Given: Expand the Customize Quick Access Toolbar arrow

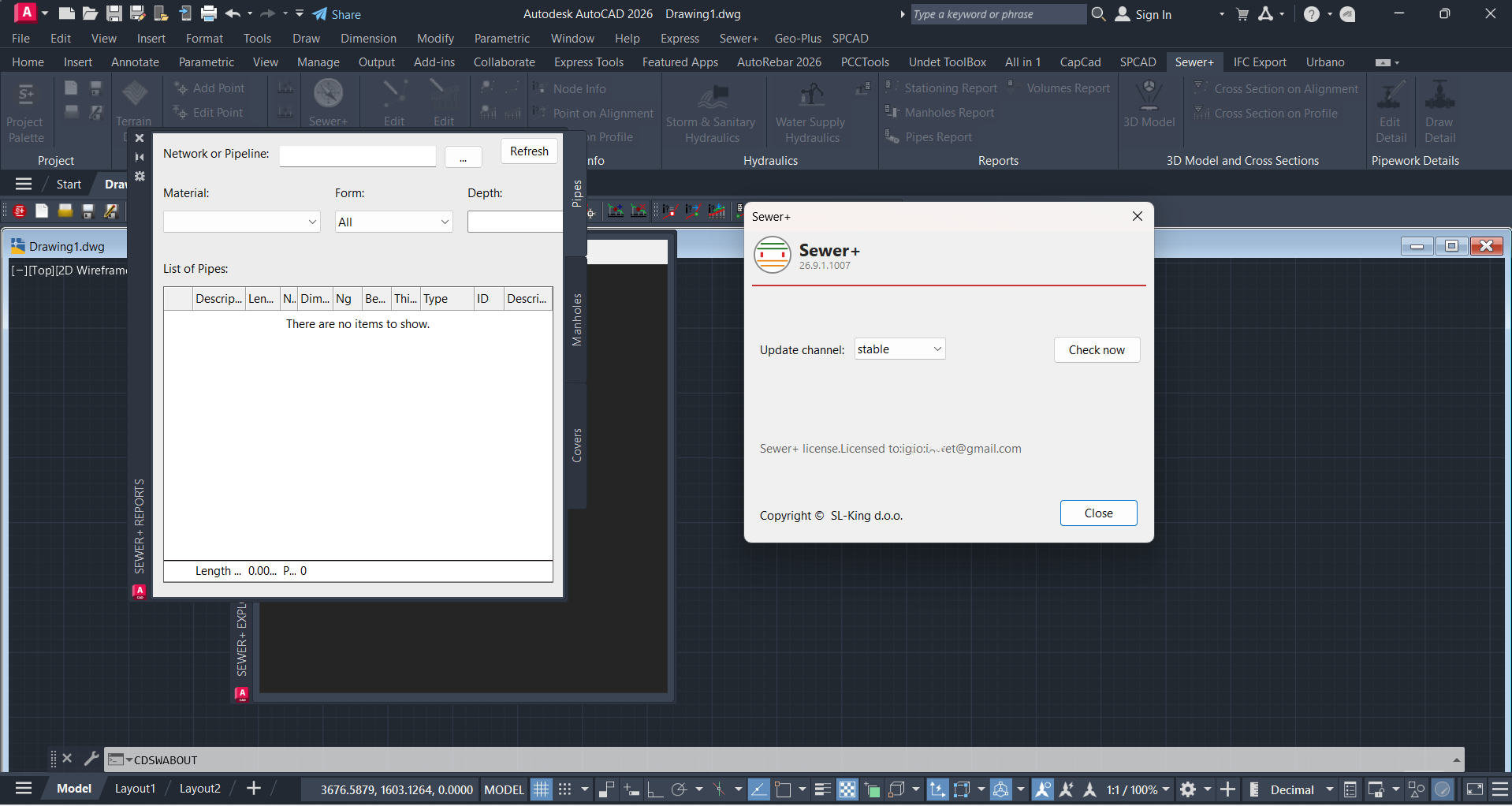Looking at the screenshot, I should (300, 13).
